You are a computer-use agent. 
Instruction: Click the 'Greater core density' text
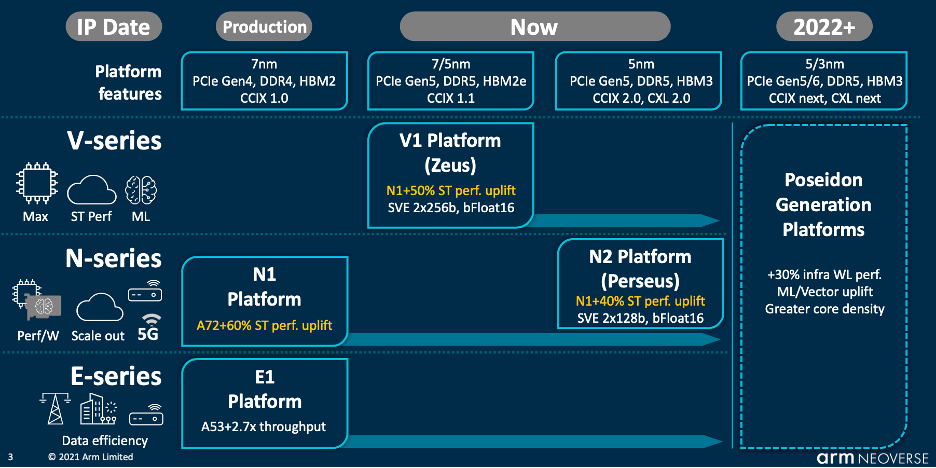tap(824, 309)
